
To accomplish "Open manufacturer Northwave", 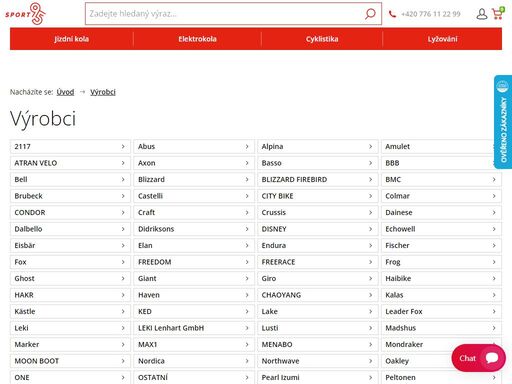I will tap(318, 361).
